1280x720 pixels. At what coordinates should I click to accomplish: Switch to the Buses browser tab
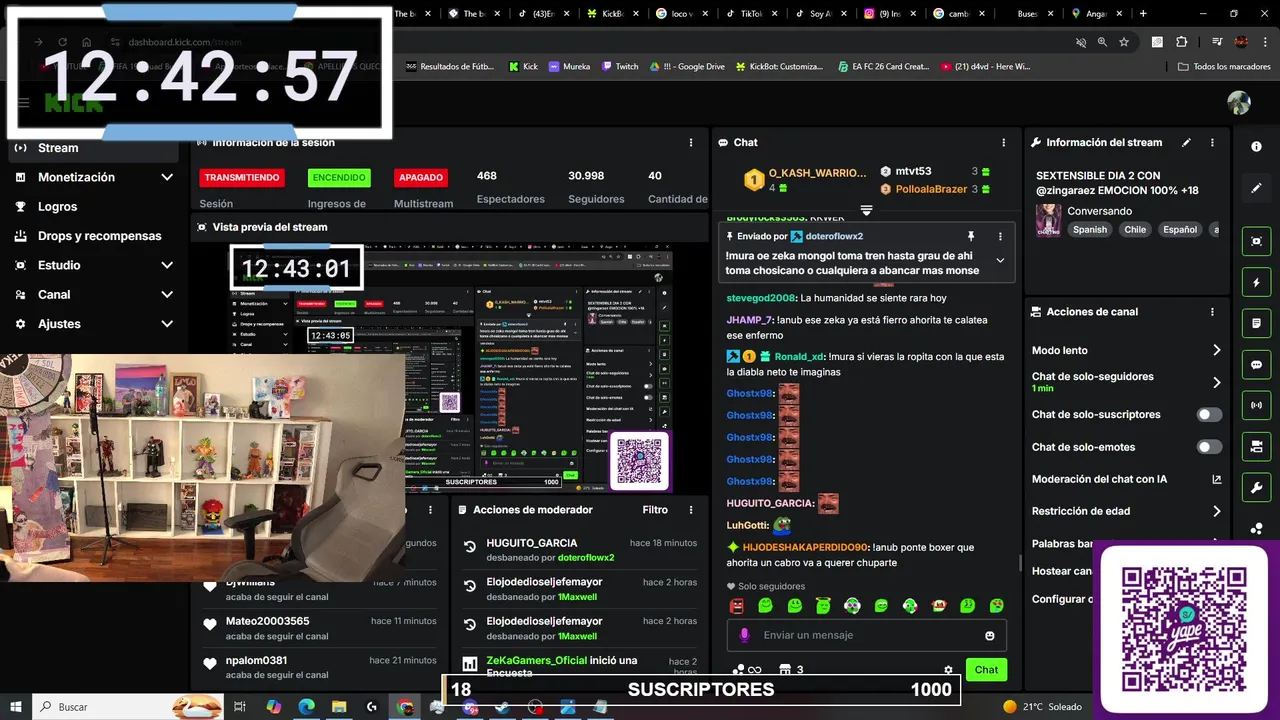(x=1028, y=14)
